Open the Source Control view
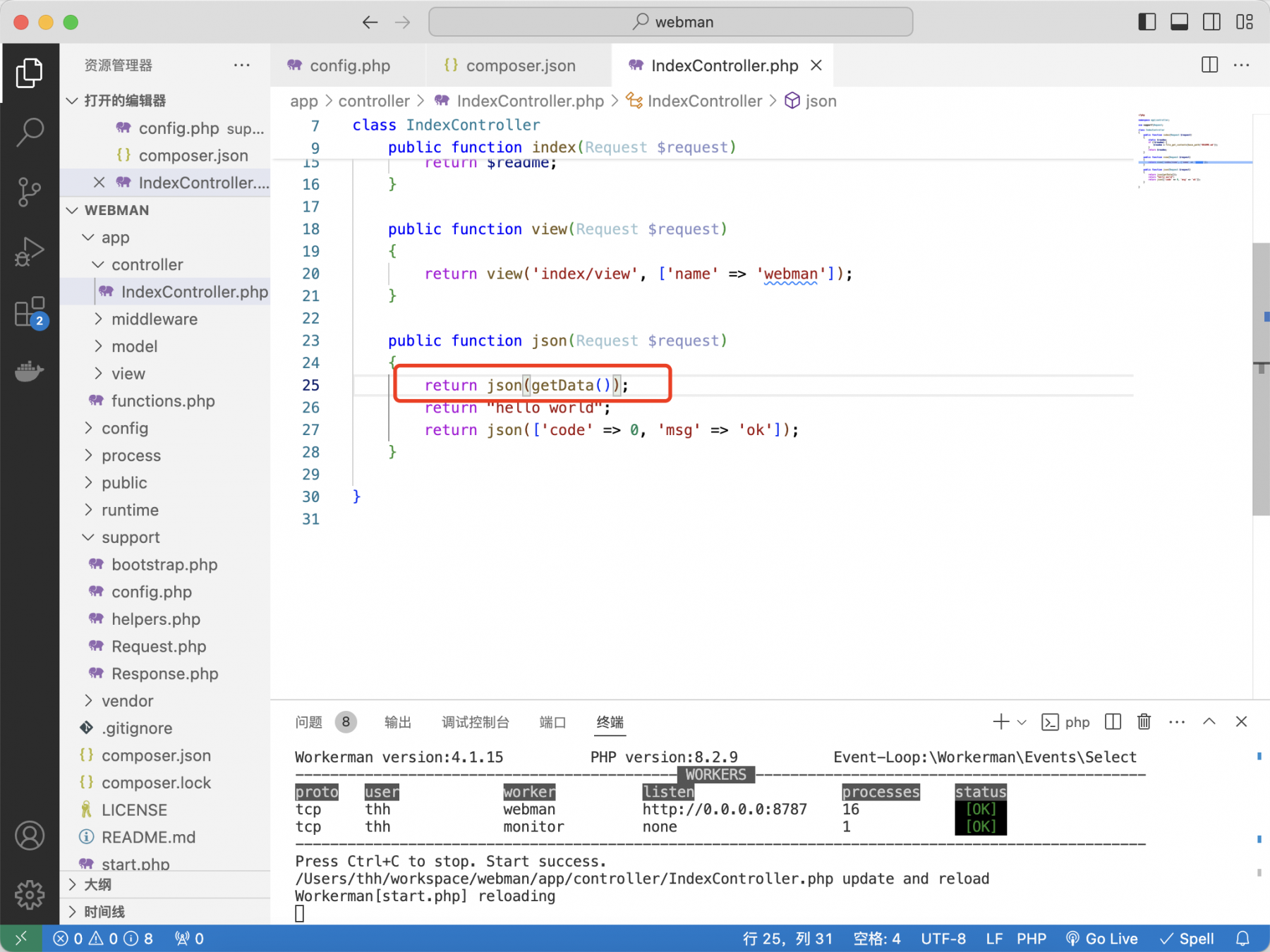 pyautogui.click(x=29, y=191)
